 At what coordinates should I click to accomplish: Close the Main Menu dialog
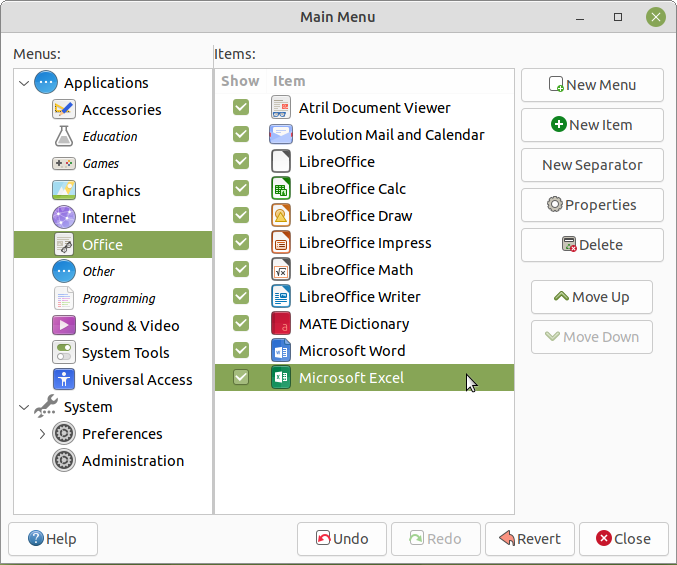(623, 539)
